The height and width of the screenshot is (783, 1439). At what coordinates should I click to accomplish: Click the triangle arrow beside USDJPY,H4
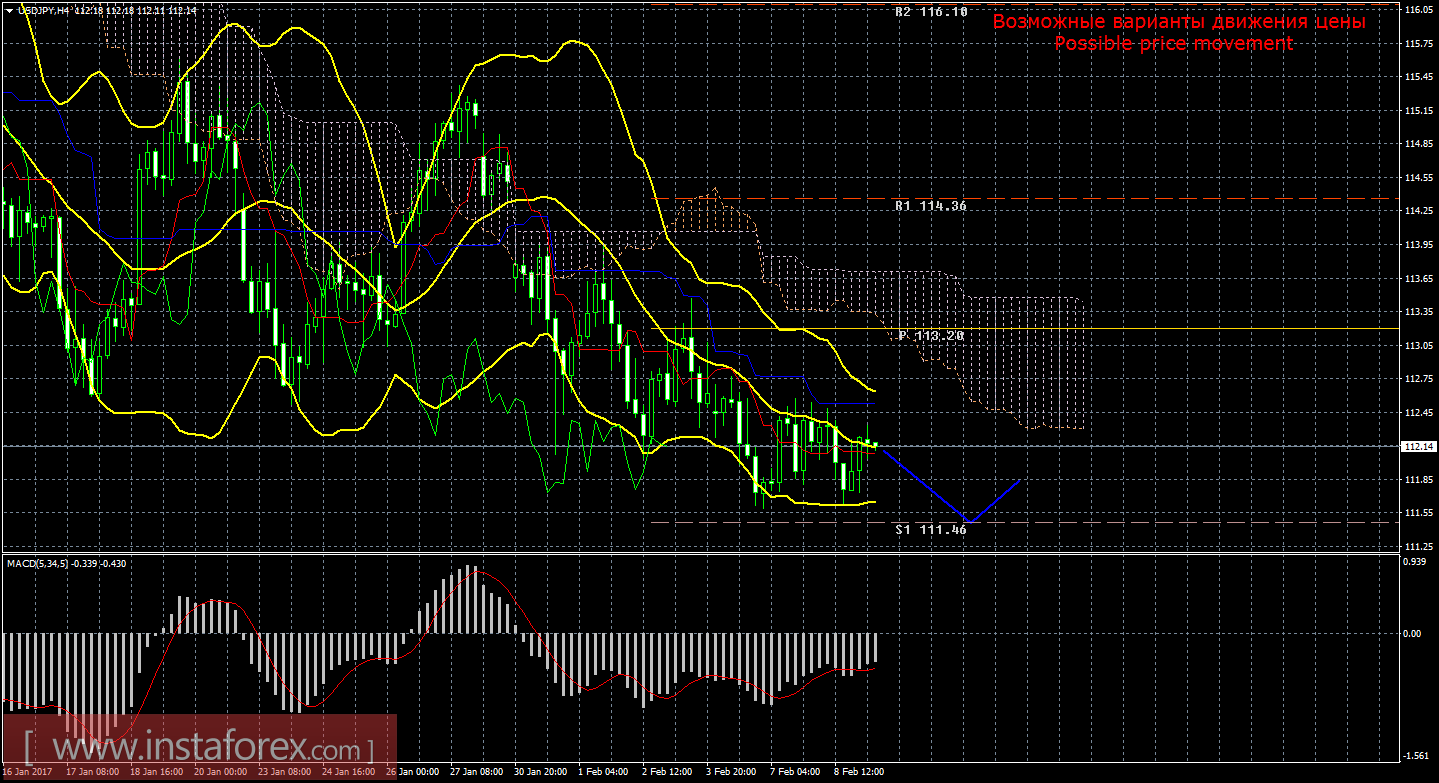tap(9, 10)
